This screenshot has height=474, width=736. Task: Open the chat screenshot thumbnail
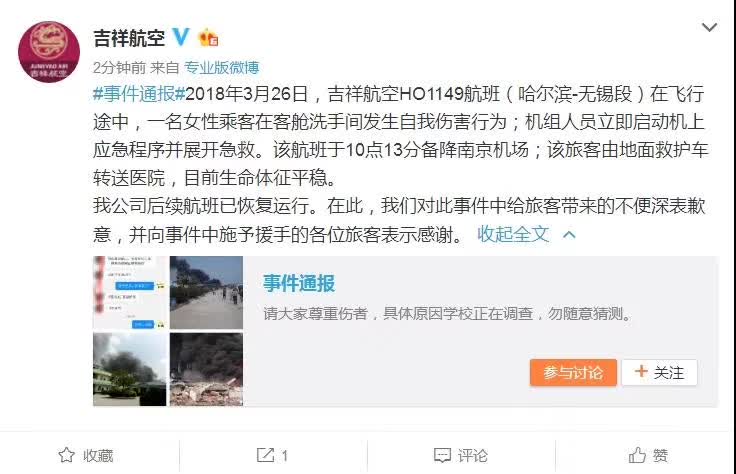point(130,292)
